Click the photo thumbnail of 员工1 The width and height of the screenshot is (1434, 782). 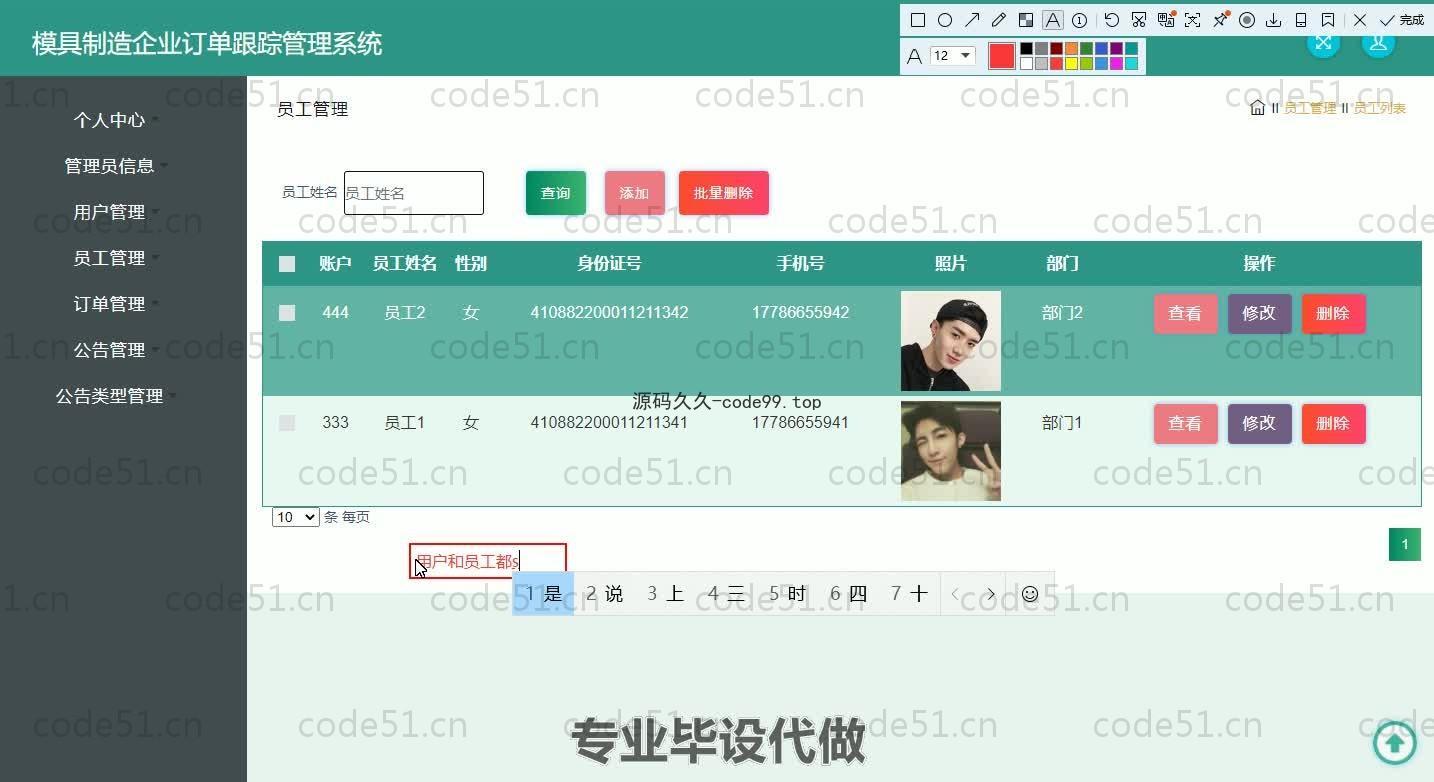[951, 451]
